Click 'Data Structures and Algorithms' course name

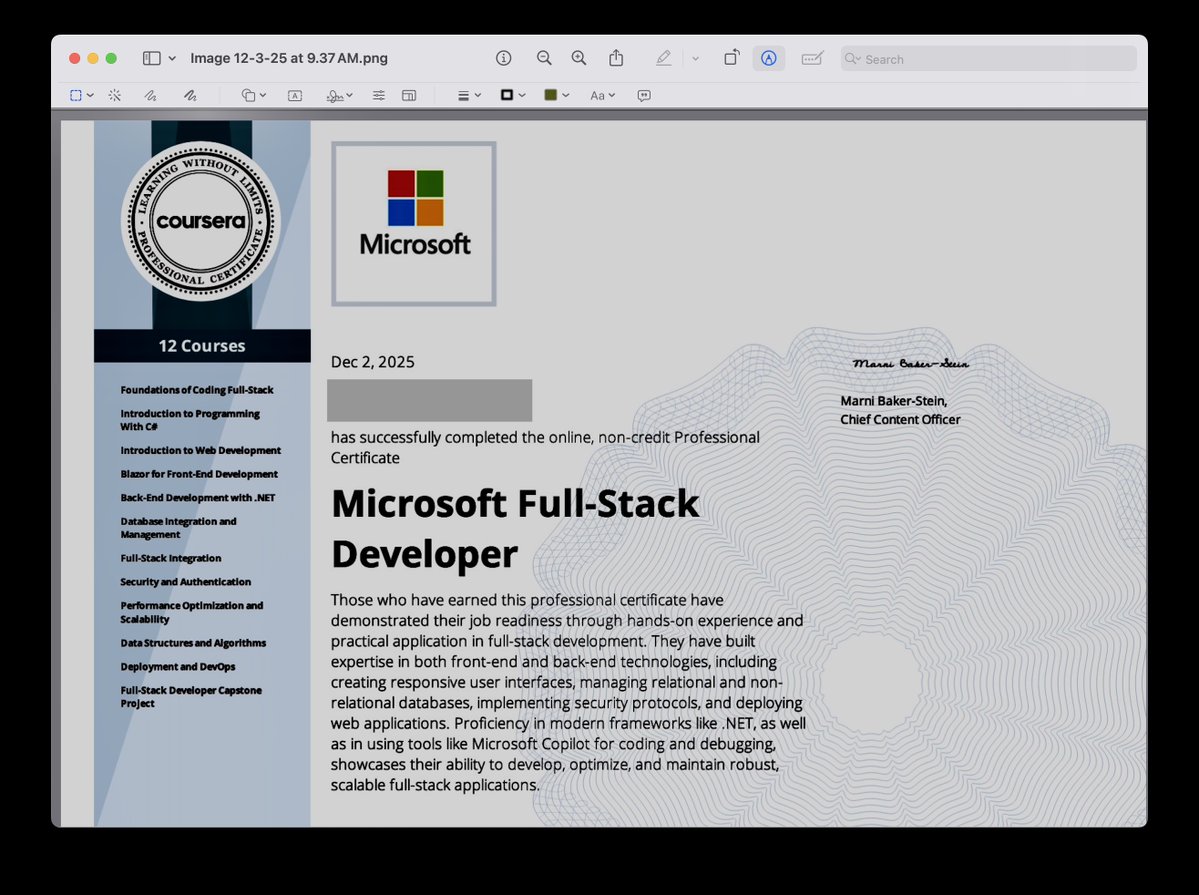tap(193, 643)
